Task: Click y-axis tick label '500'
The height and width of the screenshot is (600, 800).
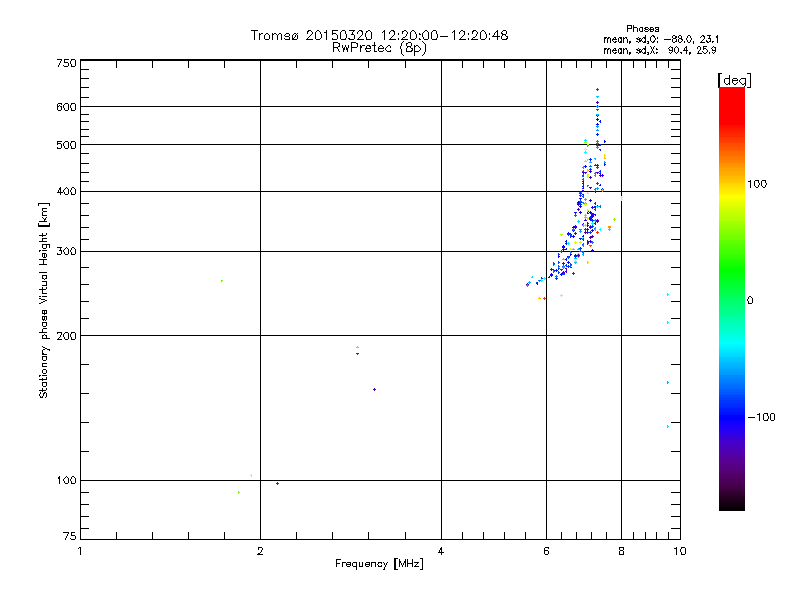Action: [67, 145]
